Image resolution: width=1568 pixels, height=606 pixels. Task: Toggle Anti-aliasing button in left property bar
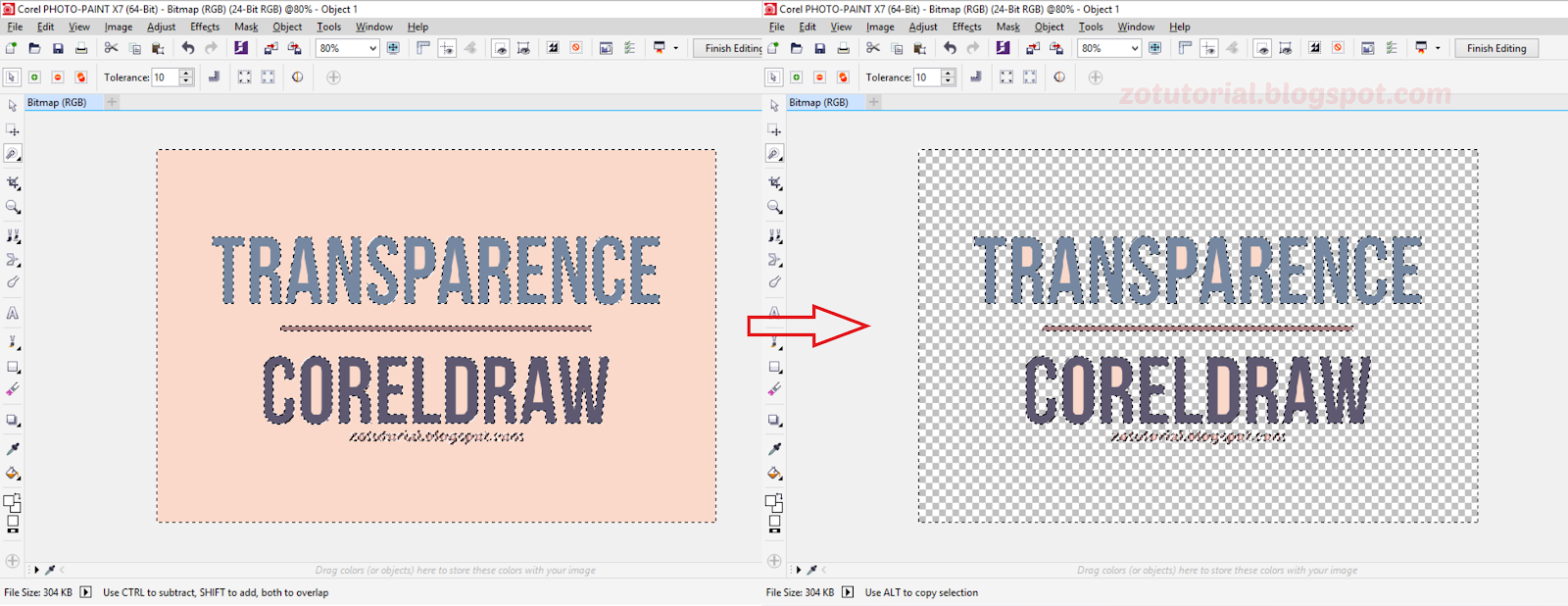(214, 77)
